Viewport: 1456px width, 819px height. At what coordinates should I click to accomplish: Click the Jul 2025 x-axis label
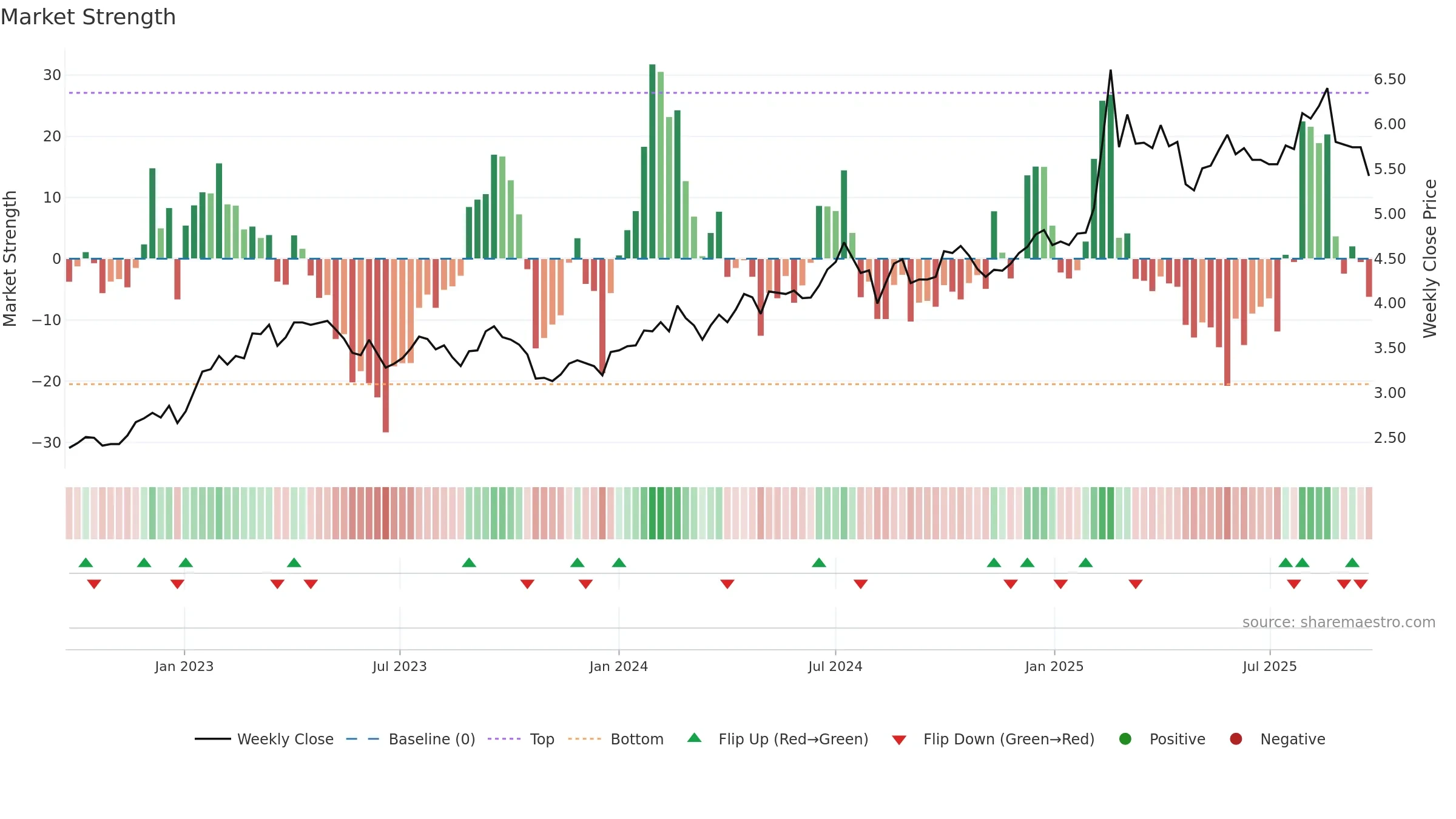(x=1270, y=666)
